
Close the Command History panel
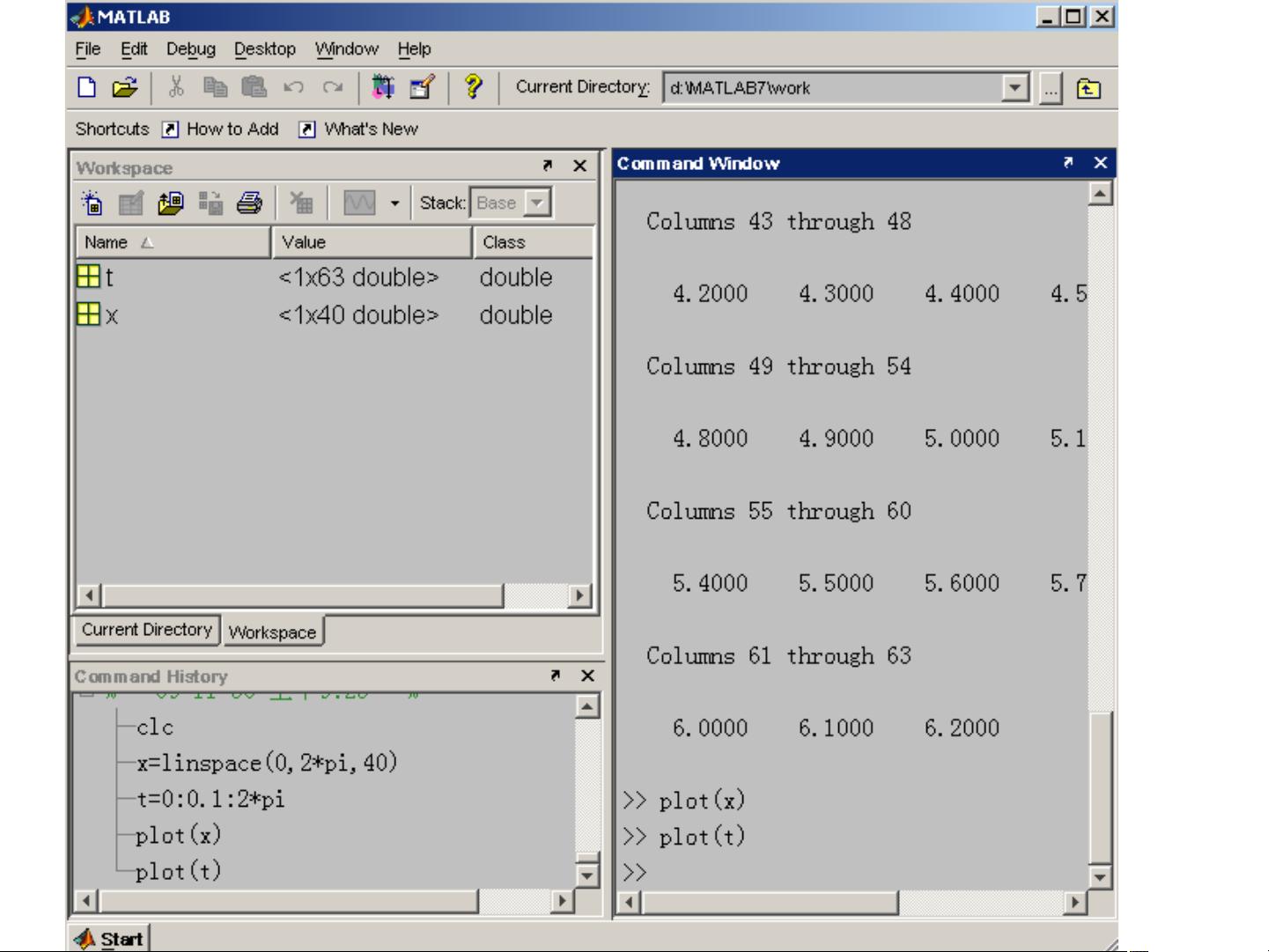pyautogui.click(x=587, y=675)
